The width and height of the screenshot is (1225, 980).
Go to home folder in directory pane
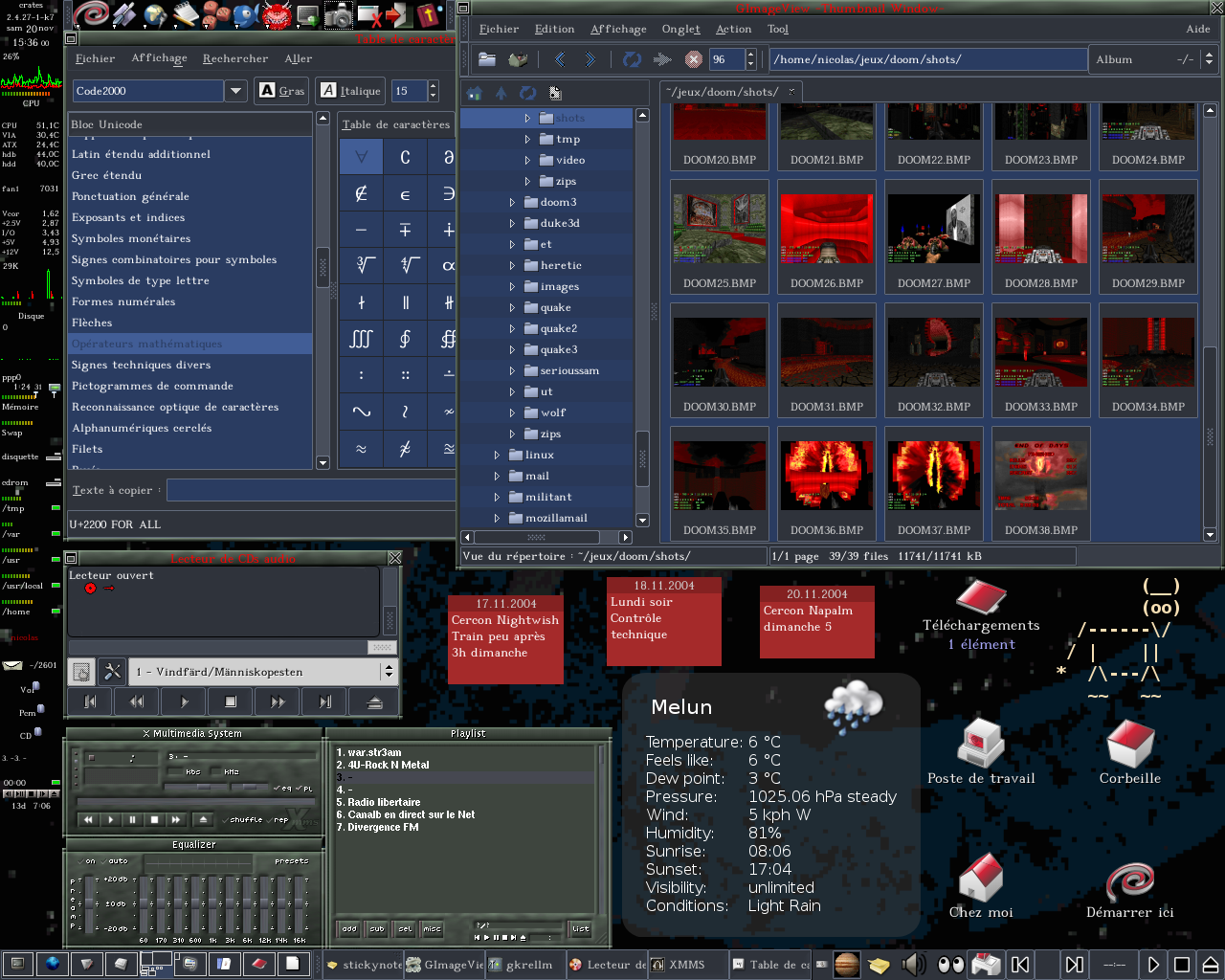(475, 93)
